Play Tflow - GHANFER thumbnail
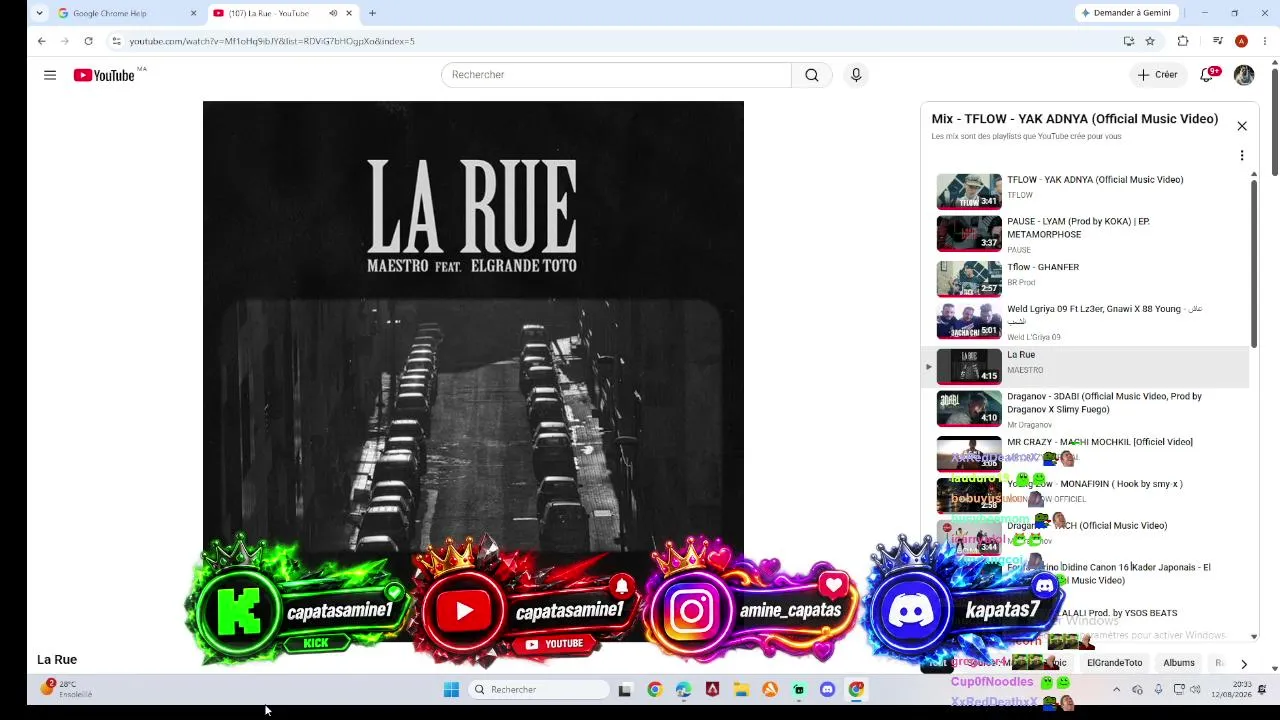Viewport: 1280px width, 720px height. pos(969,279)
